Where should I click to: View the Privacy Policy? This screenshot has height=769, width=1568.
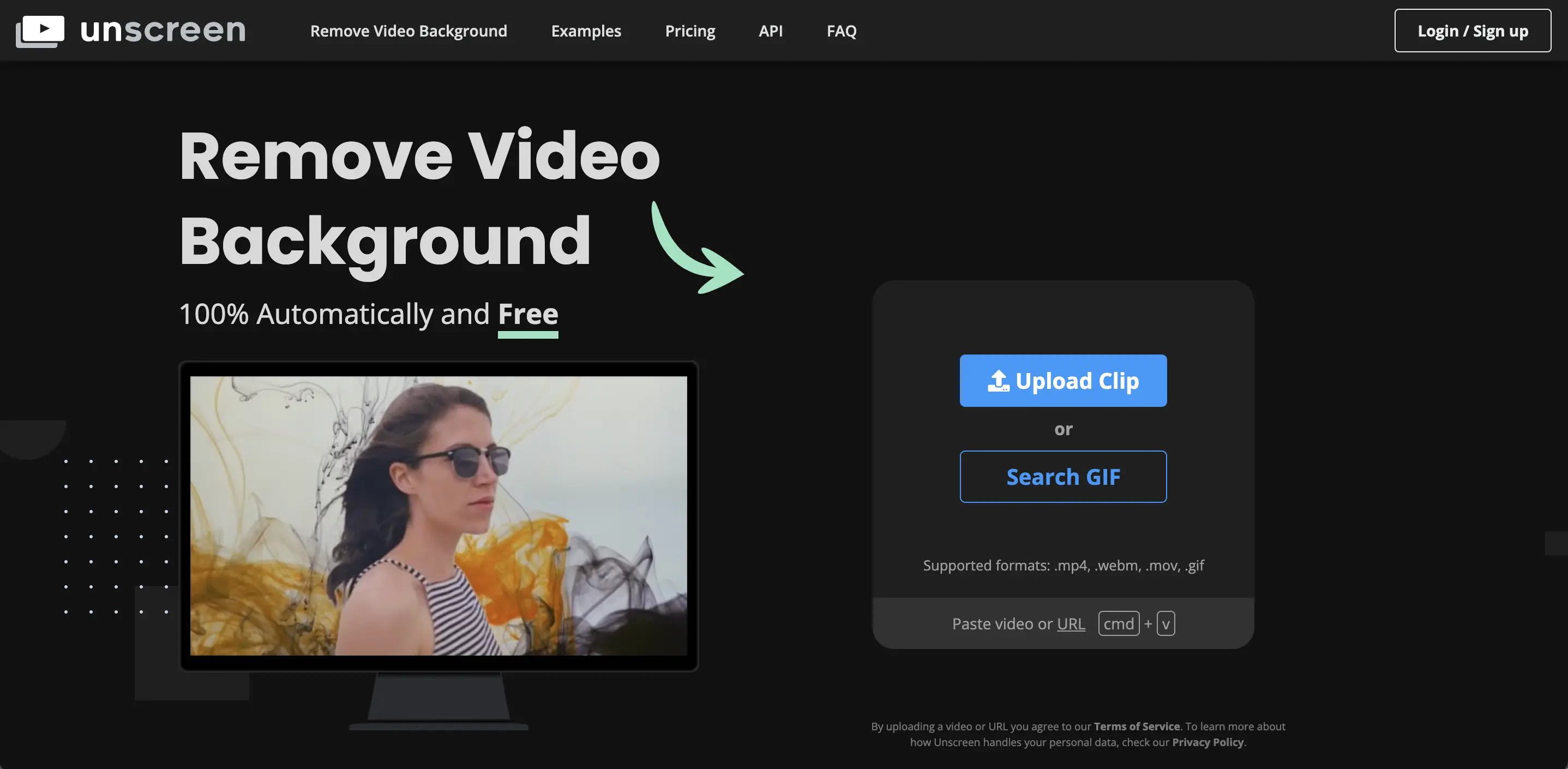1207,742
